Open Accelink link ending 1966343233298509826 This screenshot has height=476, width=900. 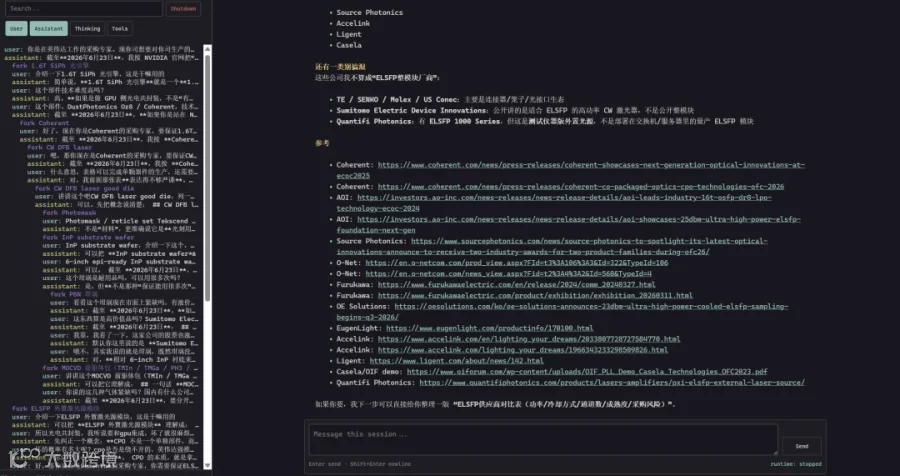tap(523, 350)
